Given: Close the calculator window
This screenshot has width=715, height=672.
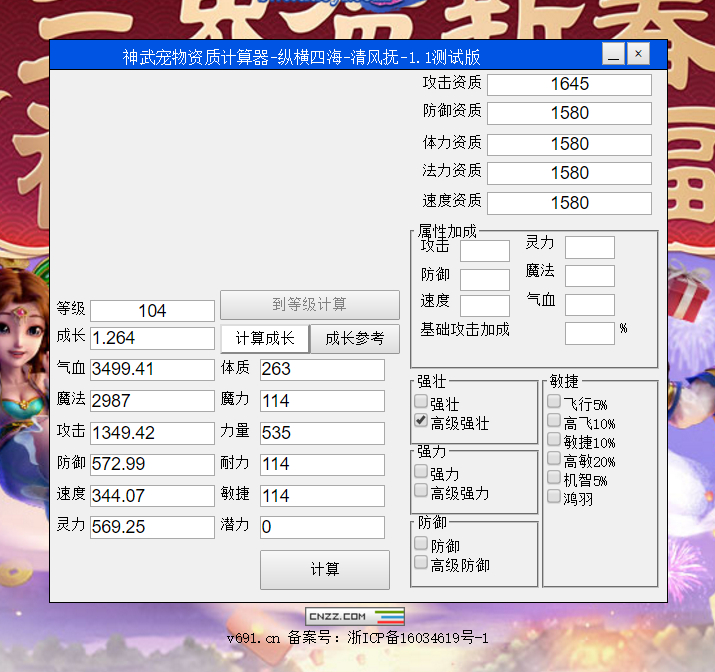Looking at the screenshot, I should click(x=638, y=54).
